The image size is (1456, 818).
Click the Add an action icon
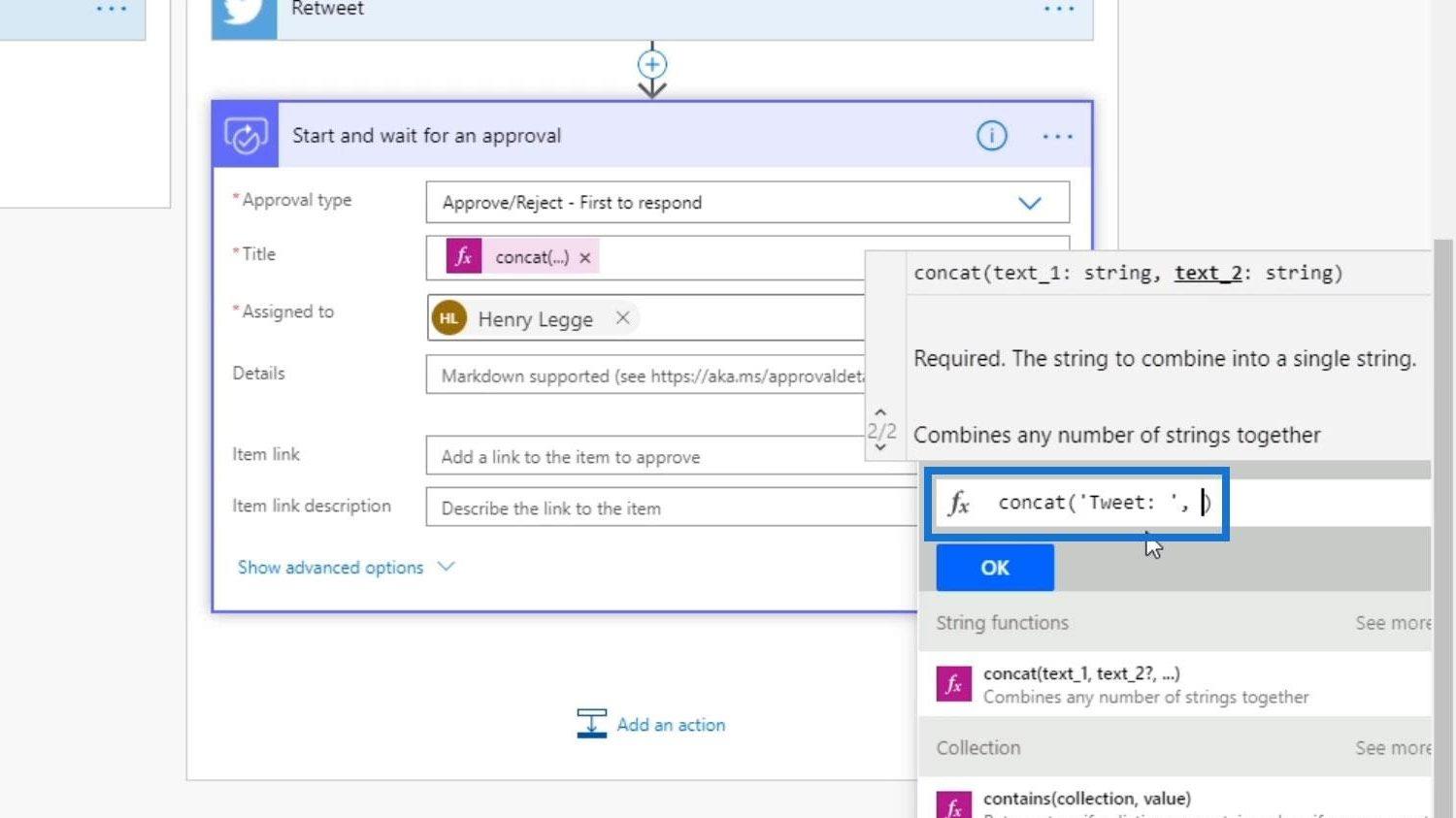click(591, 724)
